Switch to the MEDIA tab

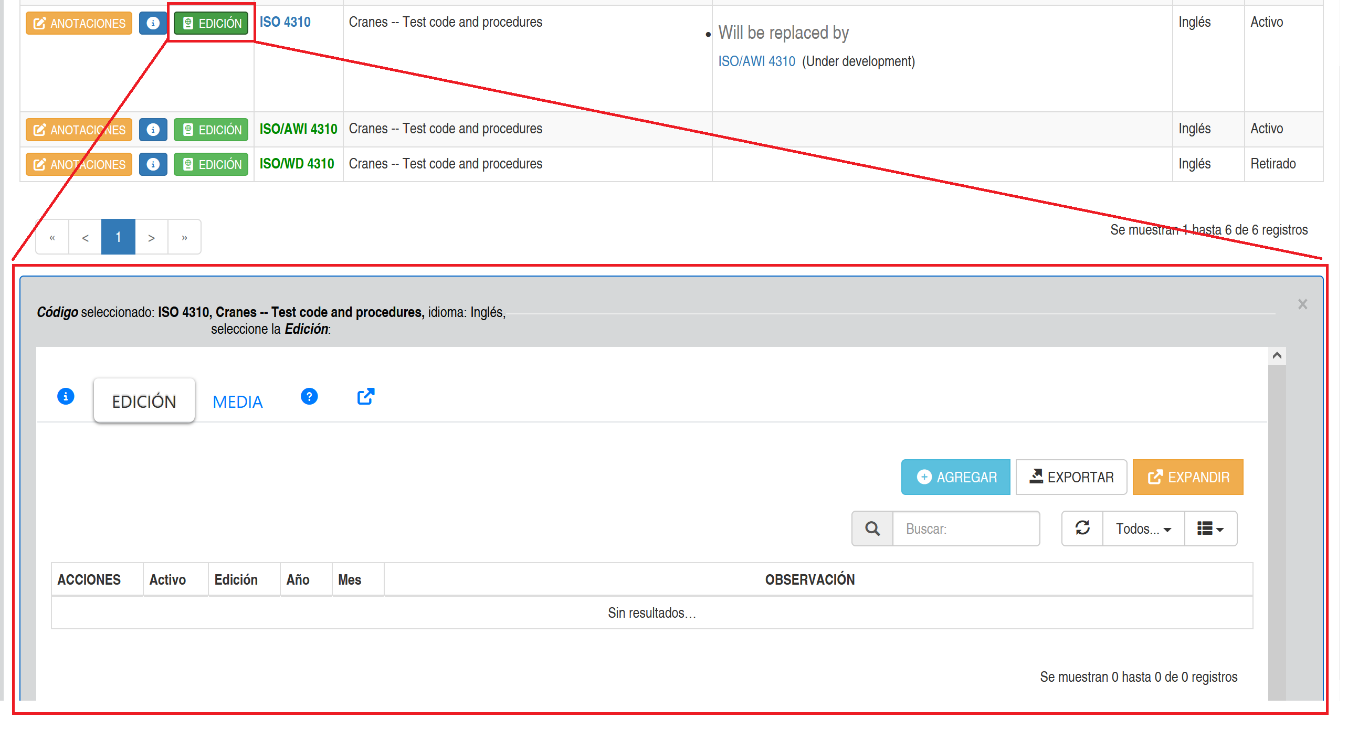pyautogui.click(x=237, y=402)
